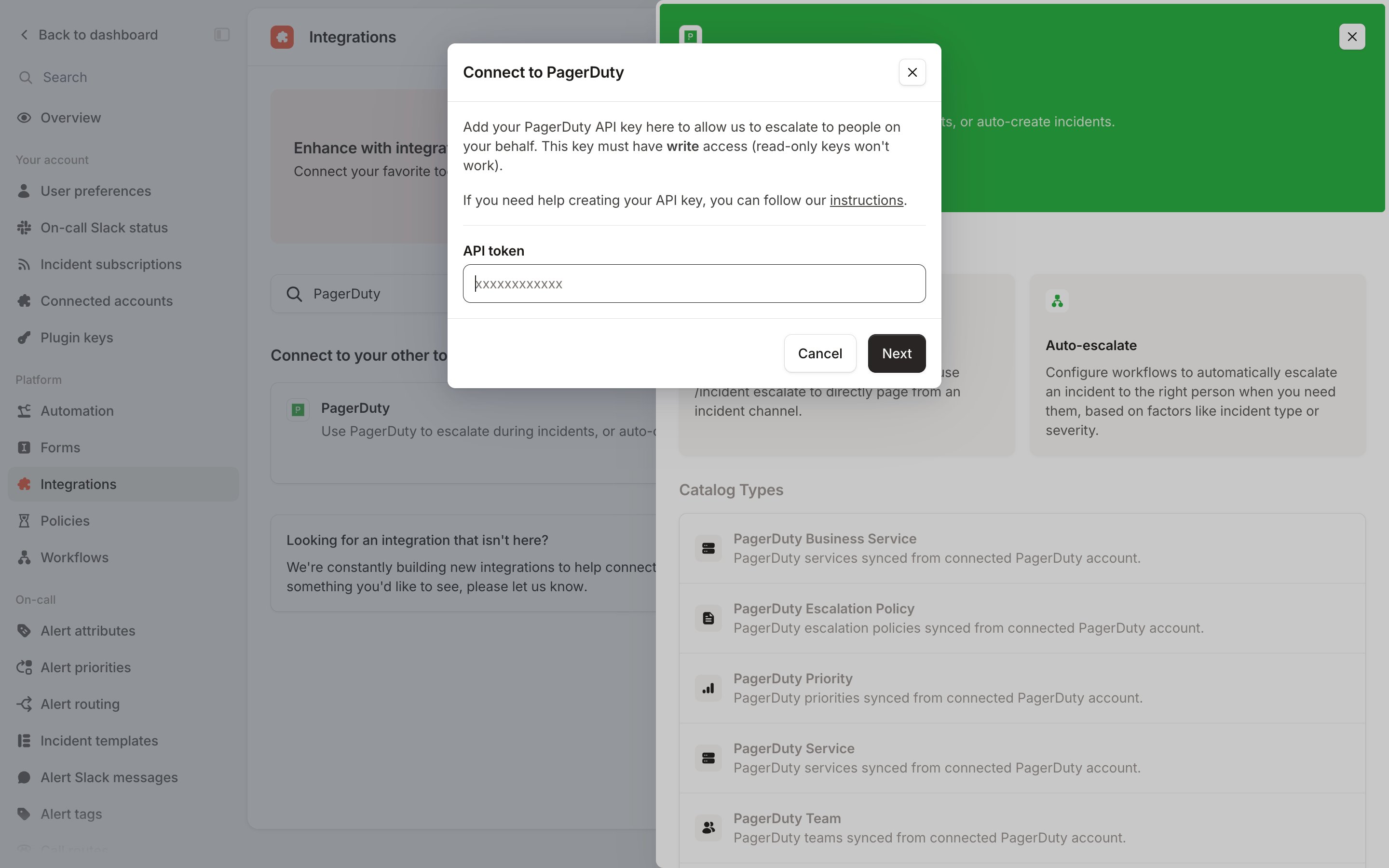Click the PagerDuty logo in integration card
The height and width of the screenshot is (868, 1389).
pyautogui.click(x=298, y=410)
